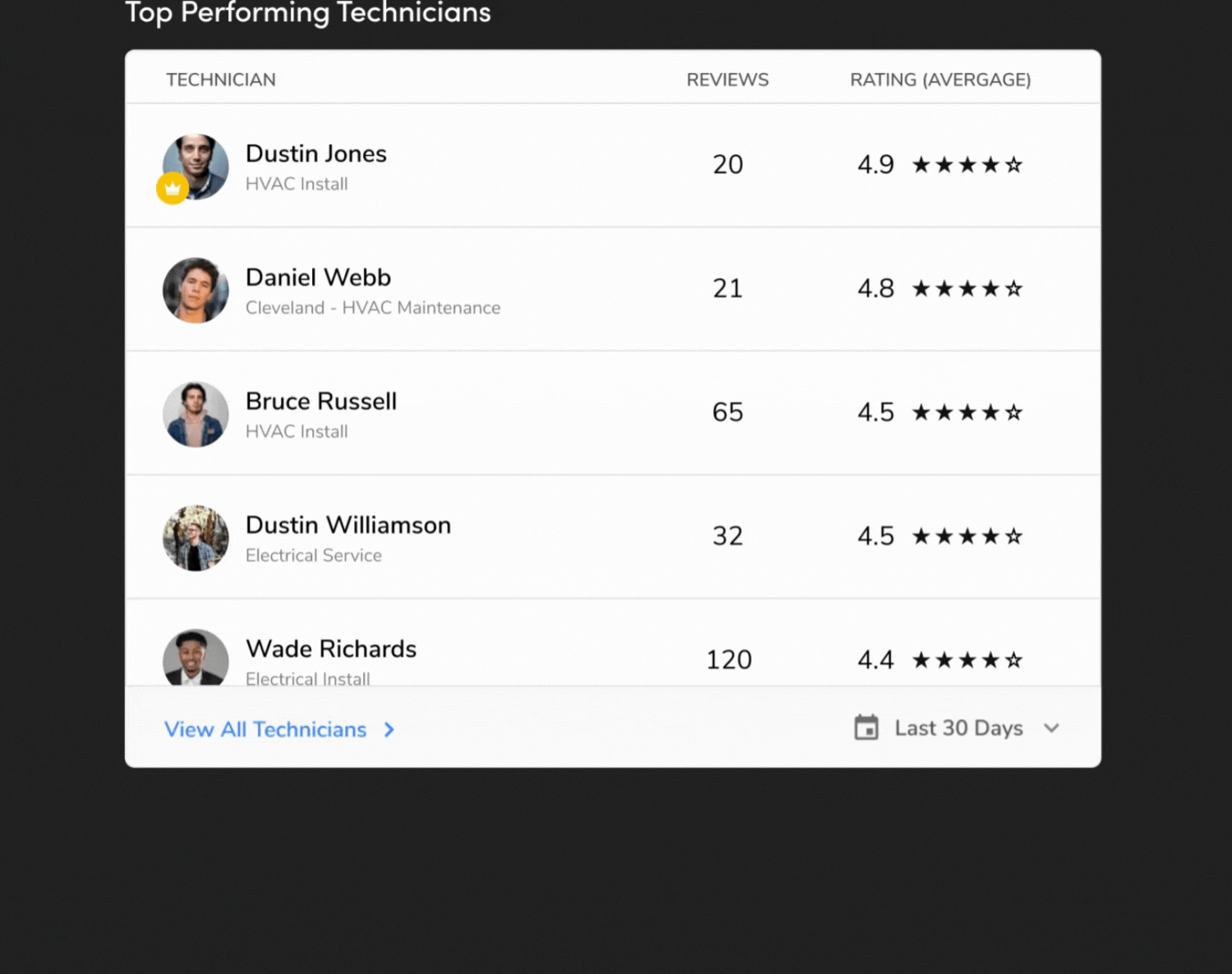Click the RATING (AVERGAGE) column header

[940, 80]
